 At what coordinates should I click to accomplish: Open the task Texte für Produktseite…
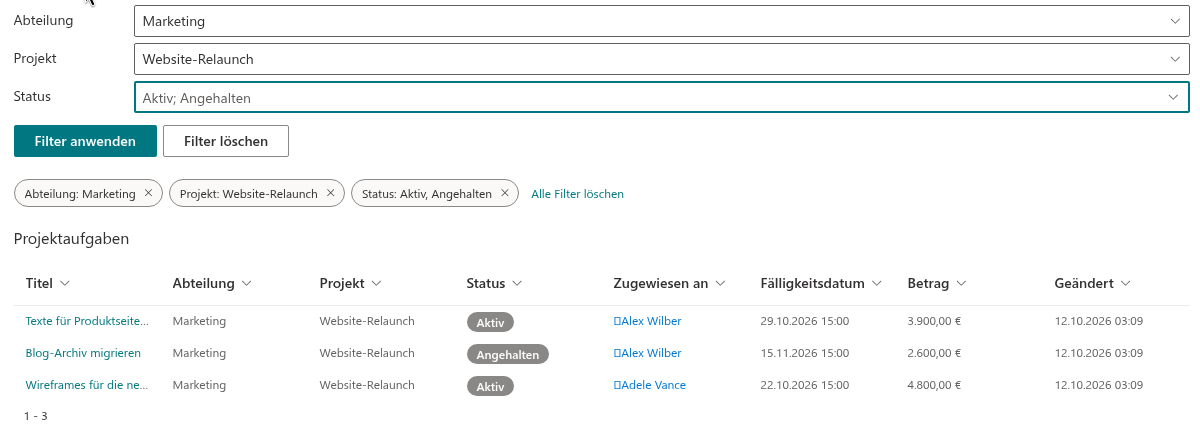click(x=87, y=321)
